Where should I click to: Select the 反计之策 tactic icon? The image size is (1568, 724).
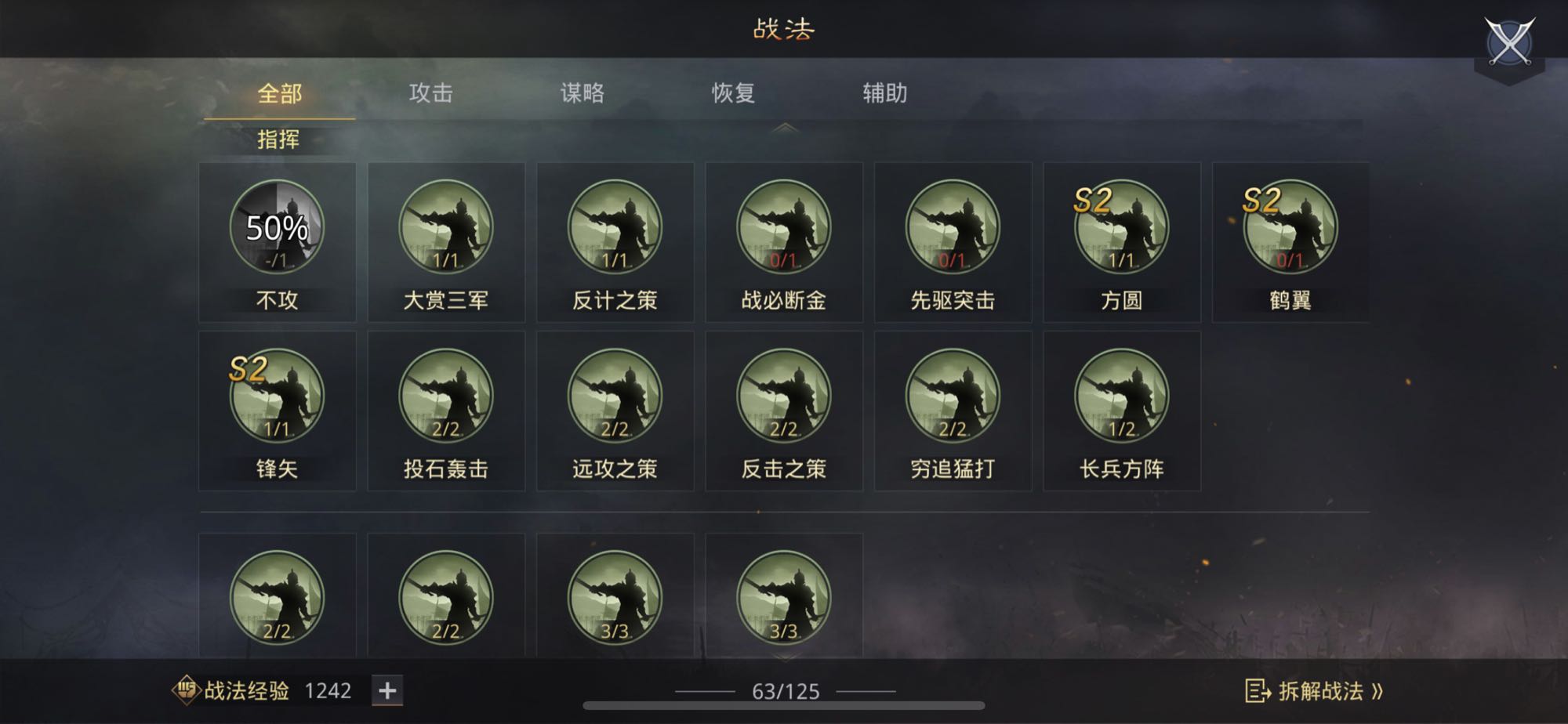tap(615, 227)
